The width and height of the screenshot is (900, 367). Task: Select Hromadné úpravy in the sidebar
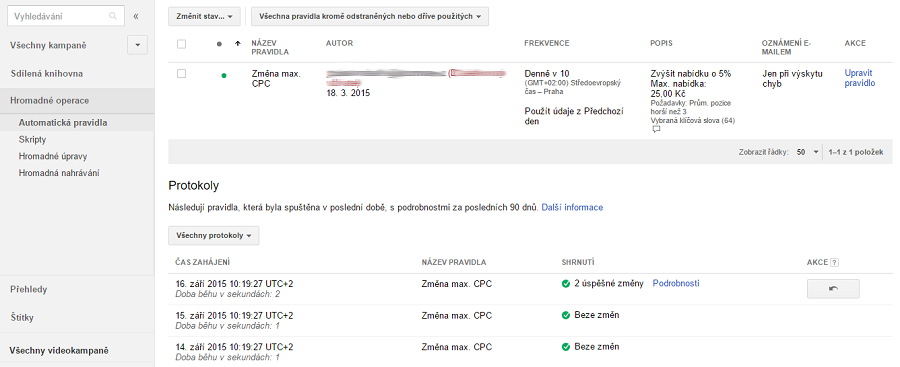pyautogui.click(x=53, y=156)
